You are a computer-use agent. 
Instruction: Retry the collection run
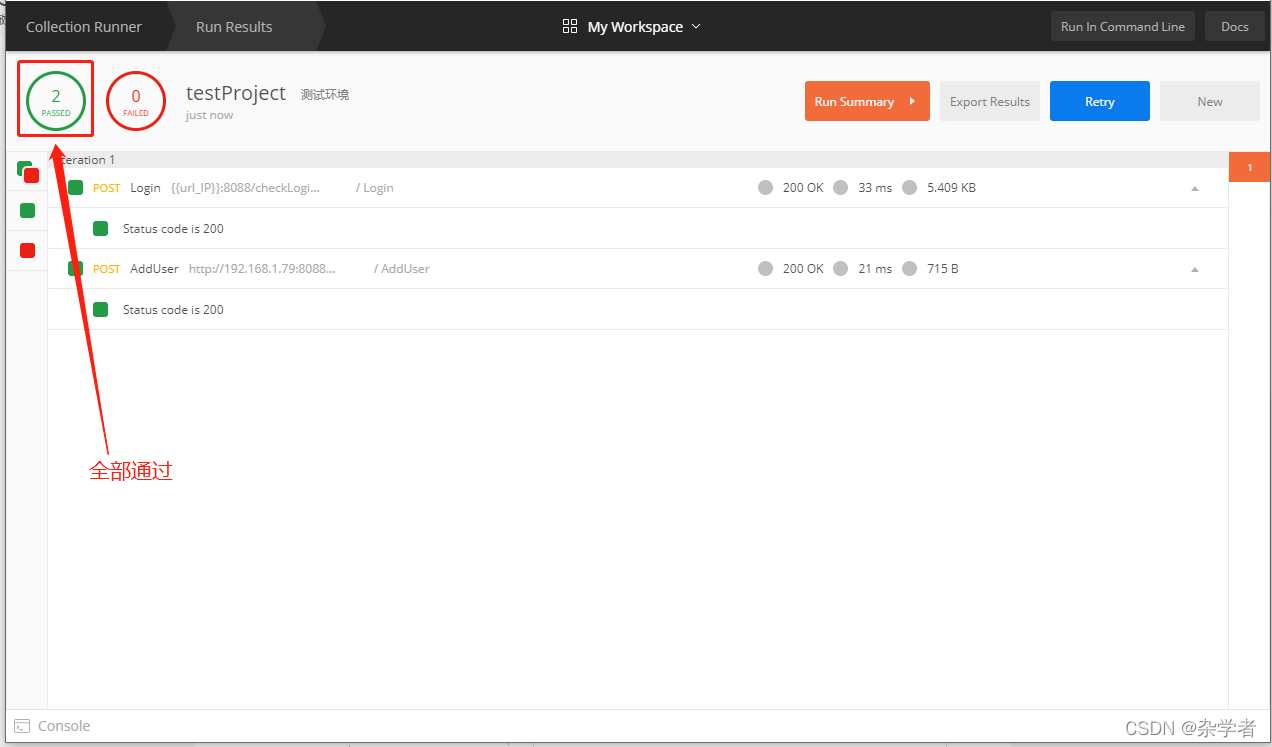coord(1099,100)
